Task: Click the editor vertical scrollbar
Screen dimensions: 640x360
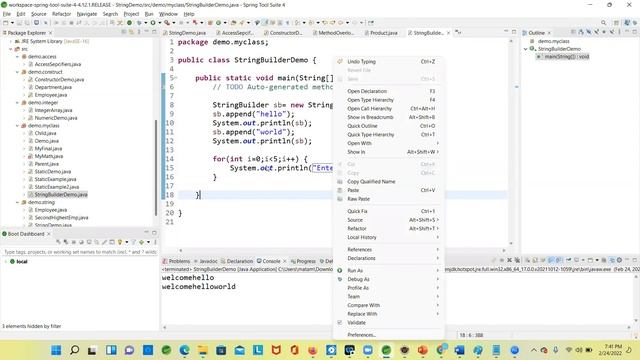Action: pyautogui.click(x=511, y=141)
